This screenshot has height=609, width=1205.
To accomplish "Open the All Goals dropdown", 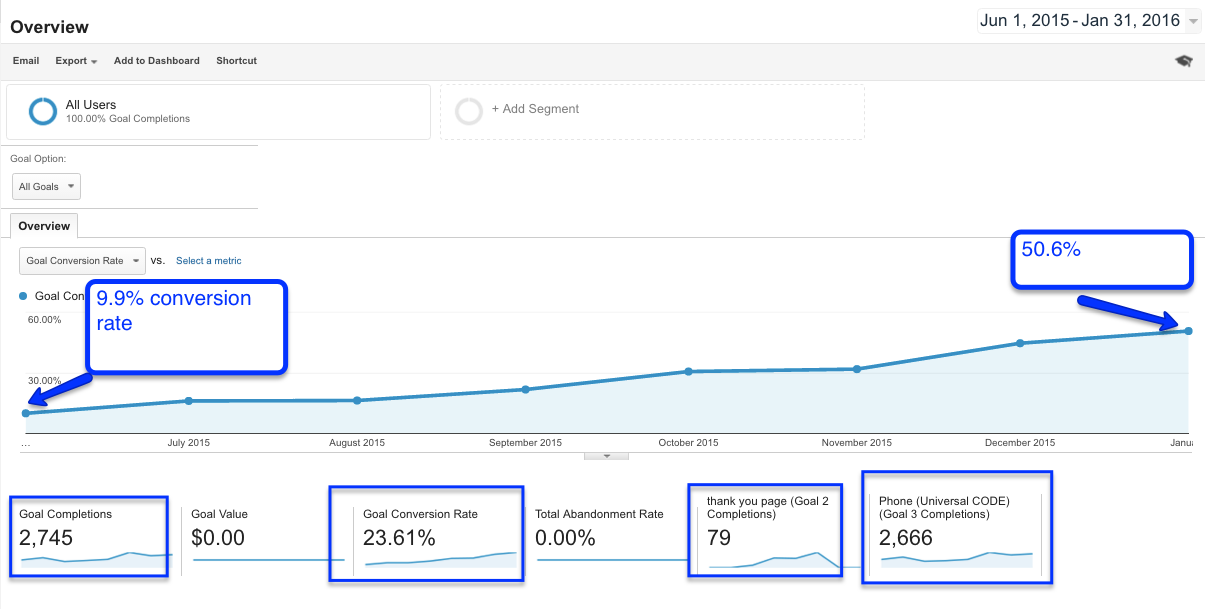I will pyautogui.click(x=47, y=187).
